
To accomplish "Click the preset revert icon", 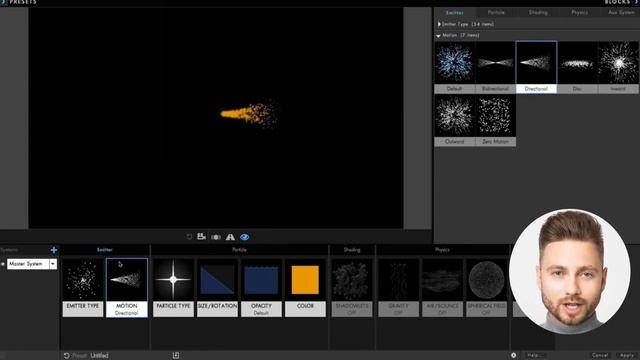I will 67,356.
